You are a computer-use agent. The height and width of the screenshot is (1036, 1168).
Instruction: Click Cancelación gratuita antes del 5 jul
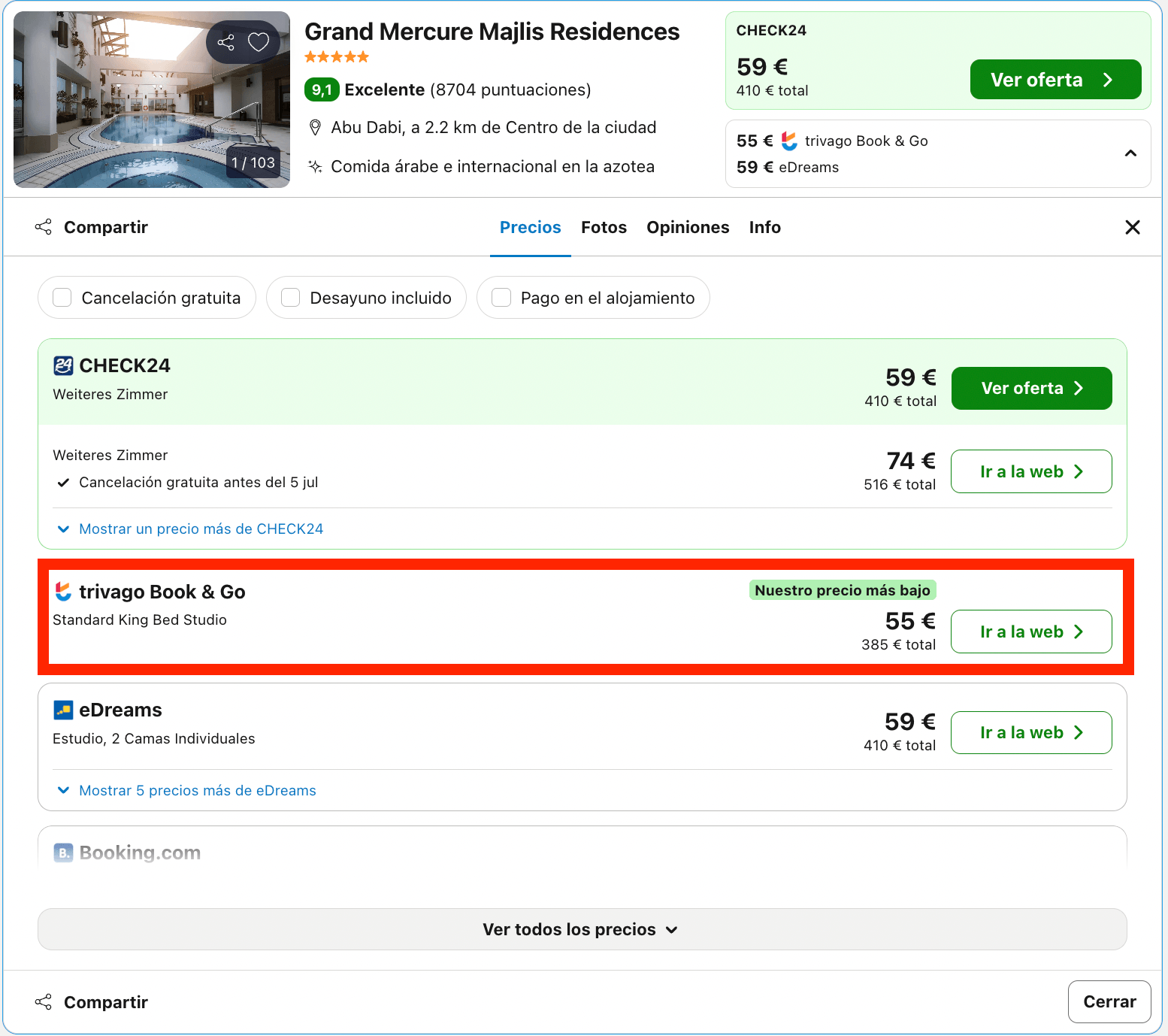[x=198, y=482]
